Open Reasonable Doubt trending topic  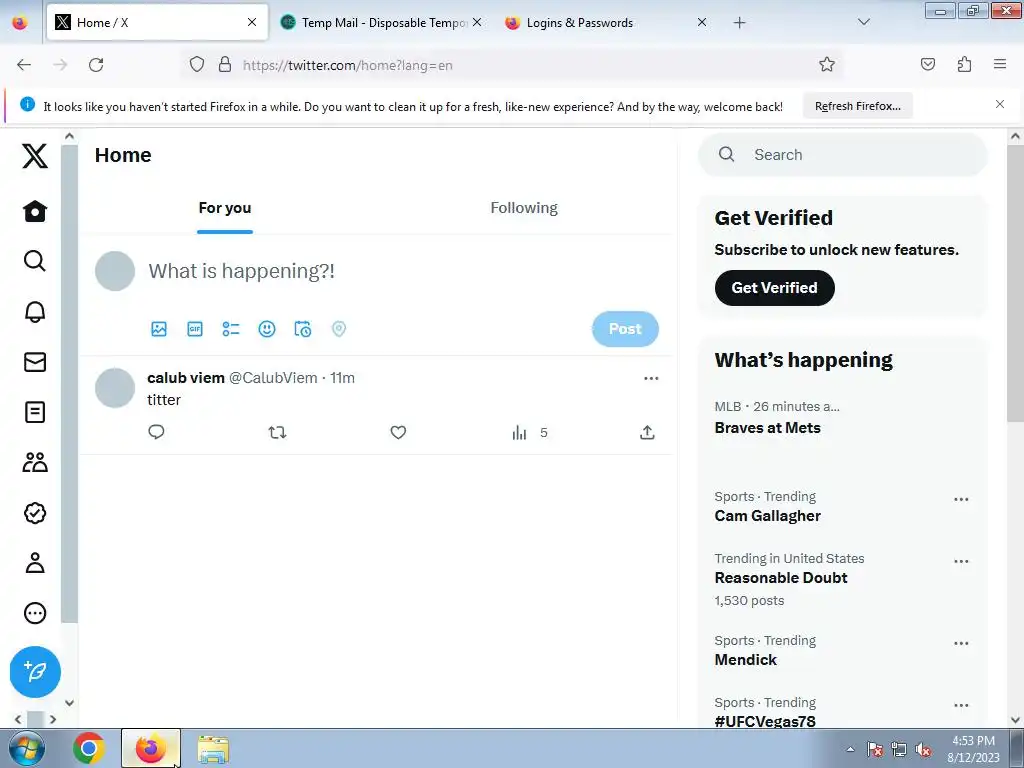[x=781, y=578]
